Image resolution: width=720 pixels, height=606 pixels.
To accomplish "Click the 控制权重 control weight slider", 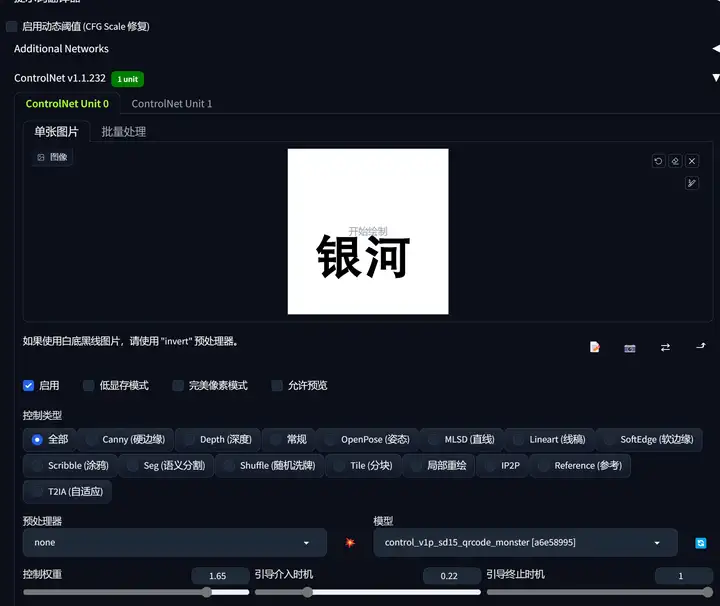I will 136,592.
